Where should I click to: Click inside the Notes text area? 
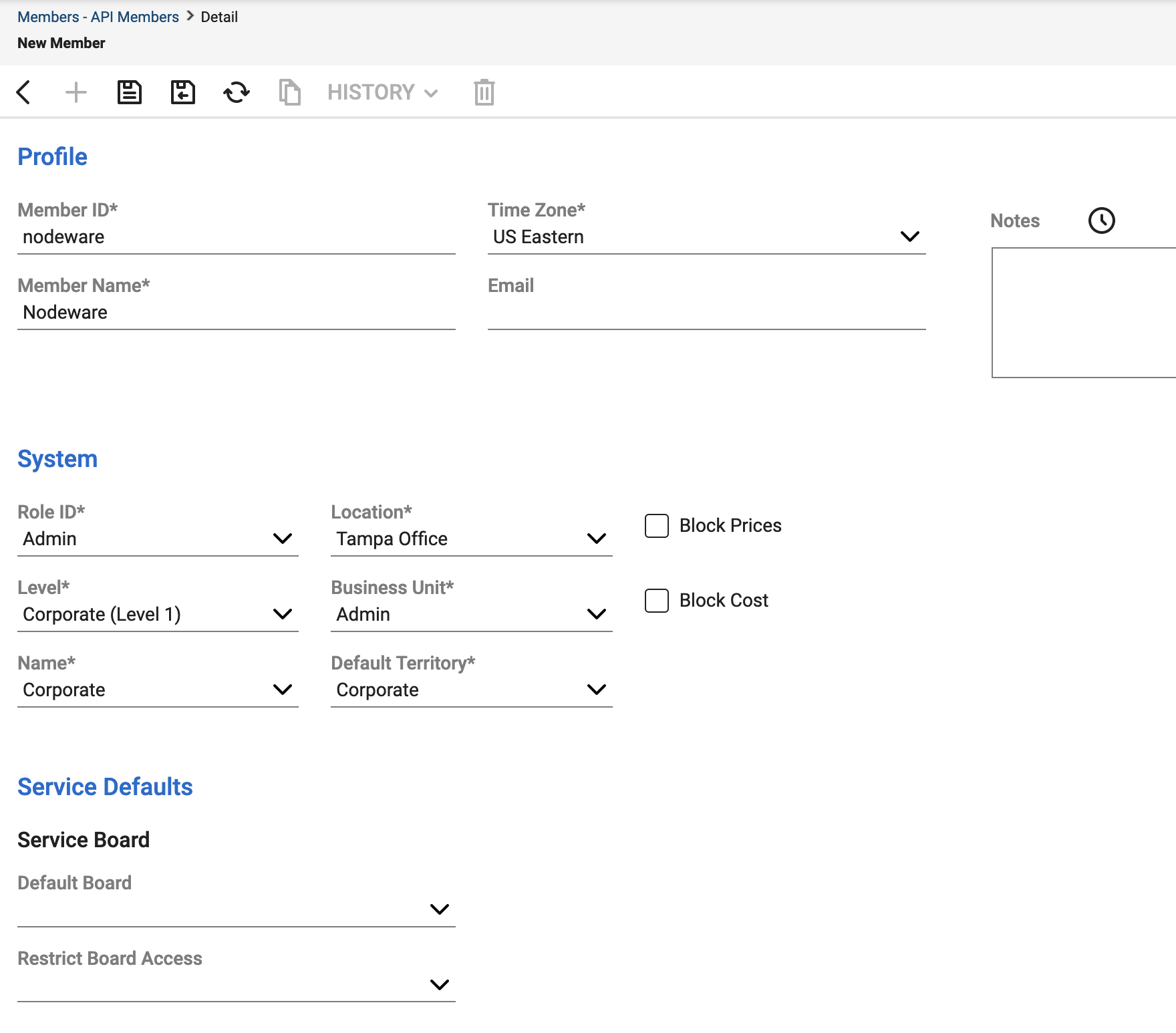pyautogui.click(x=1084, y=313)
